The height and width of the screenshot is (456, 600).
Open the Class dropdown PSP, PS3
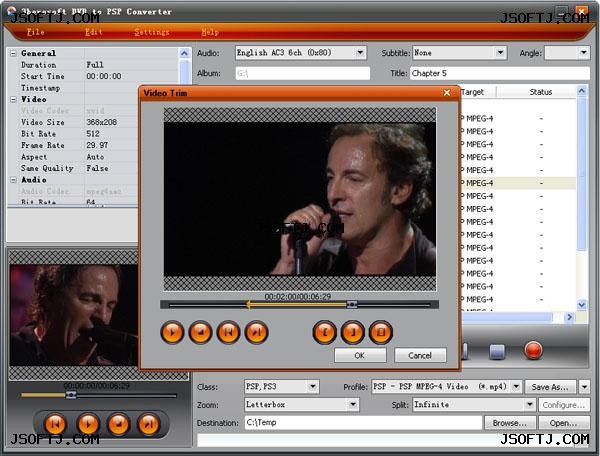coord(313,386)
